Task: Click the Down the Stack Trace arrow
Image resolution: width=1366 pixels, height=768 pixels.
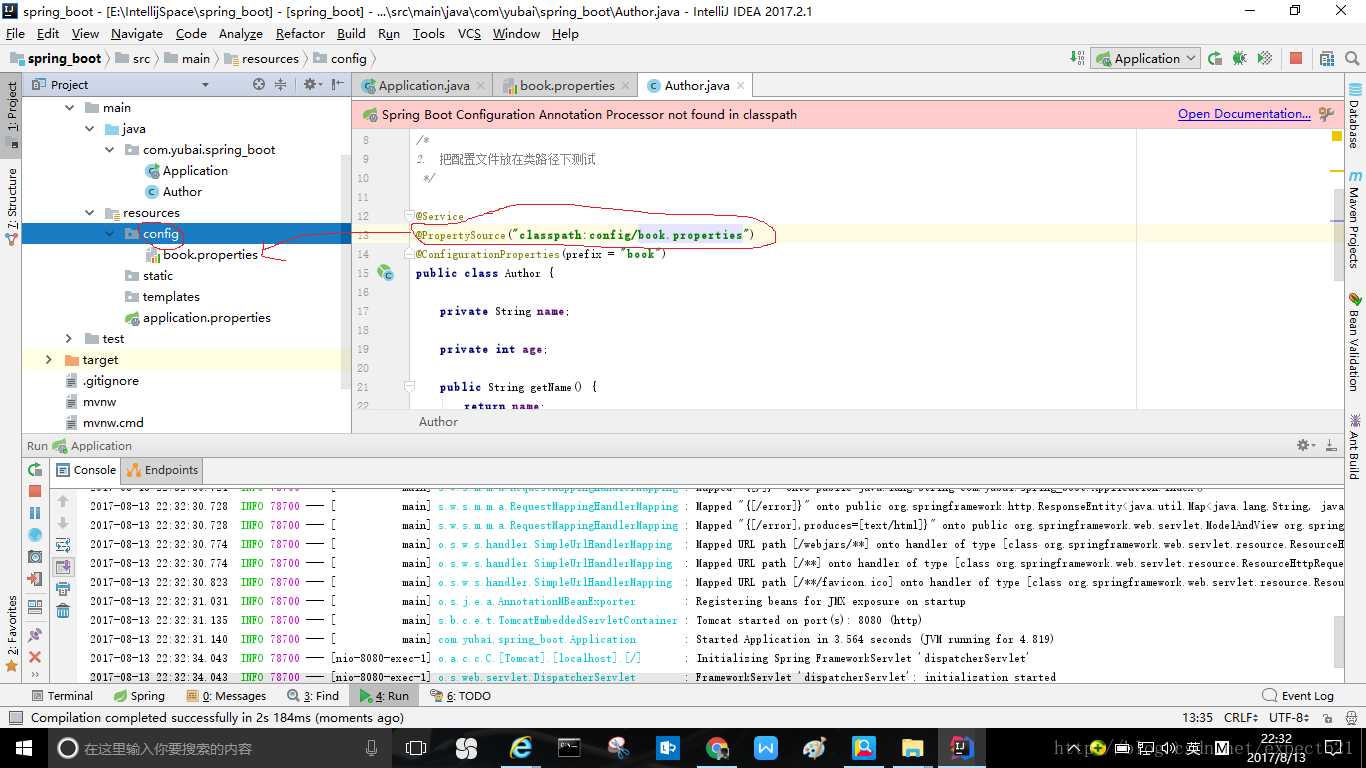Action: tap(63, 523)
